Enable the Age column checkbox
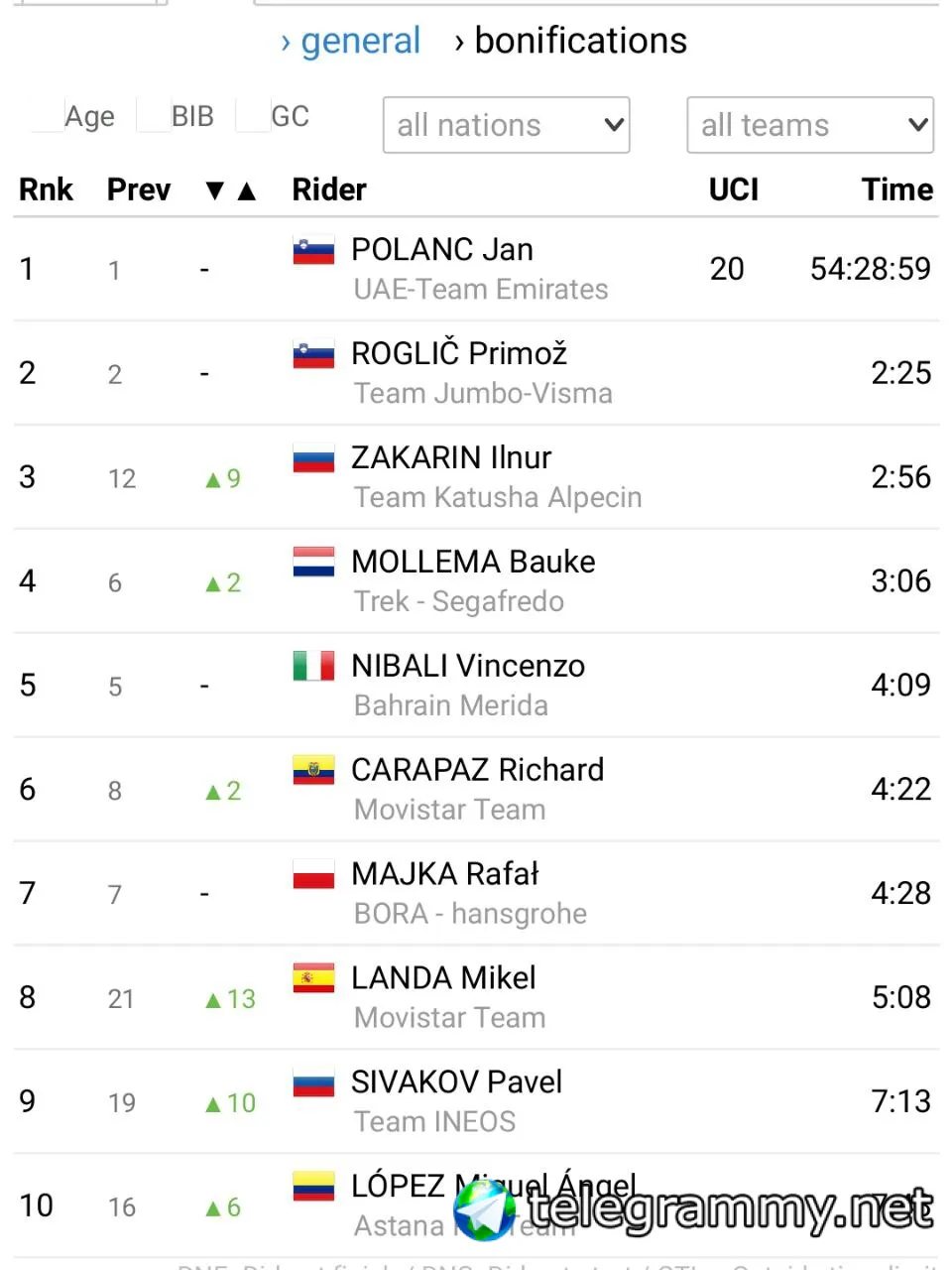Screen dimensions: 952x1270 point(47,116)
